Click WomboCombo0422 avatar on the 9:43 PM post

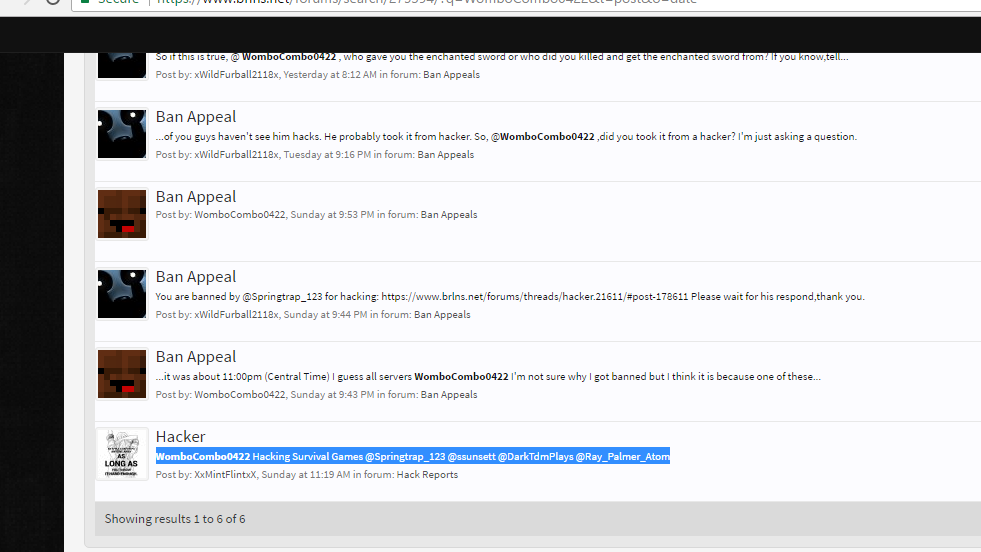coord(122,374)
